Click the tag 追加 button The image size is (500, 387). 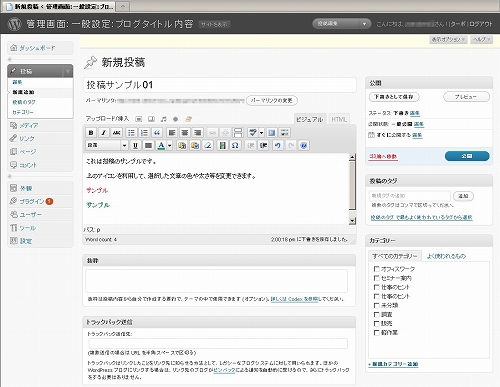point(463,196)
